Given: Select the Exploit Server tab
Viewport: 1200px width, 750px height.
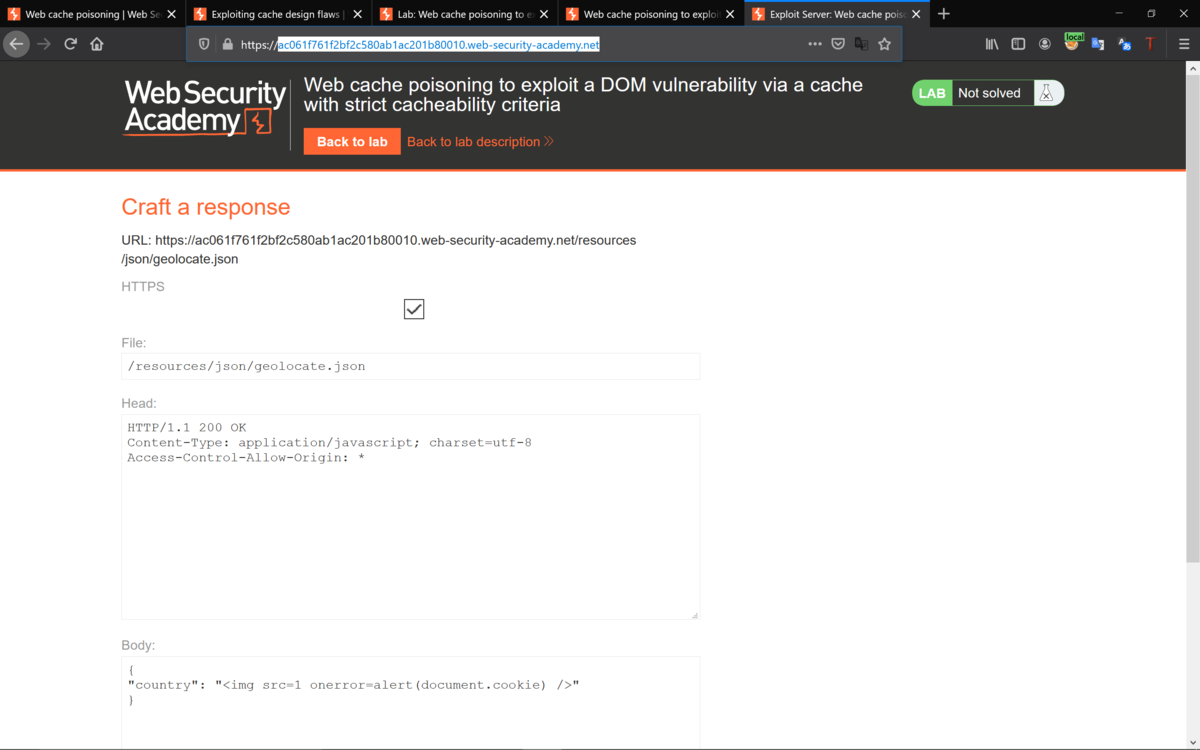Looking at the screenshot, I should click(x=836, y=14).
